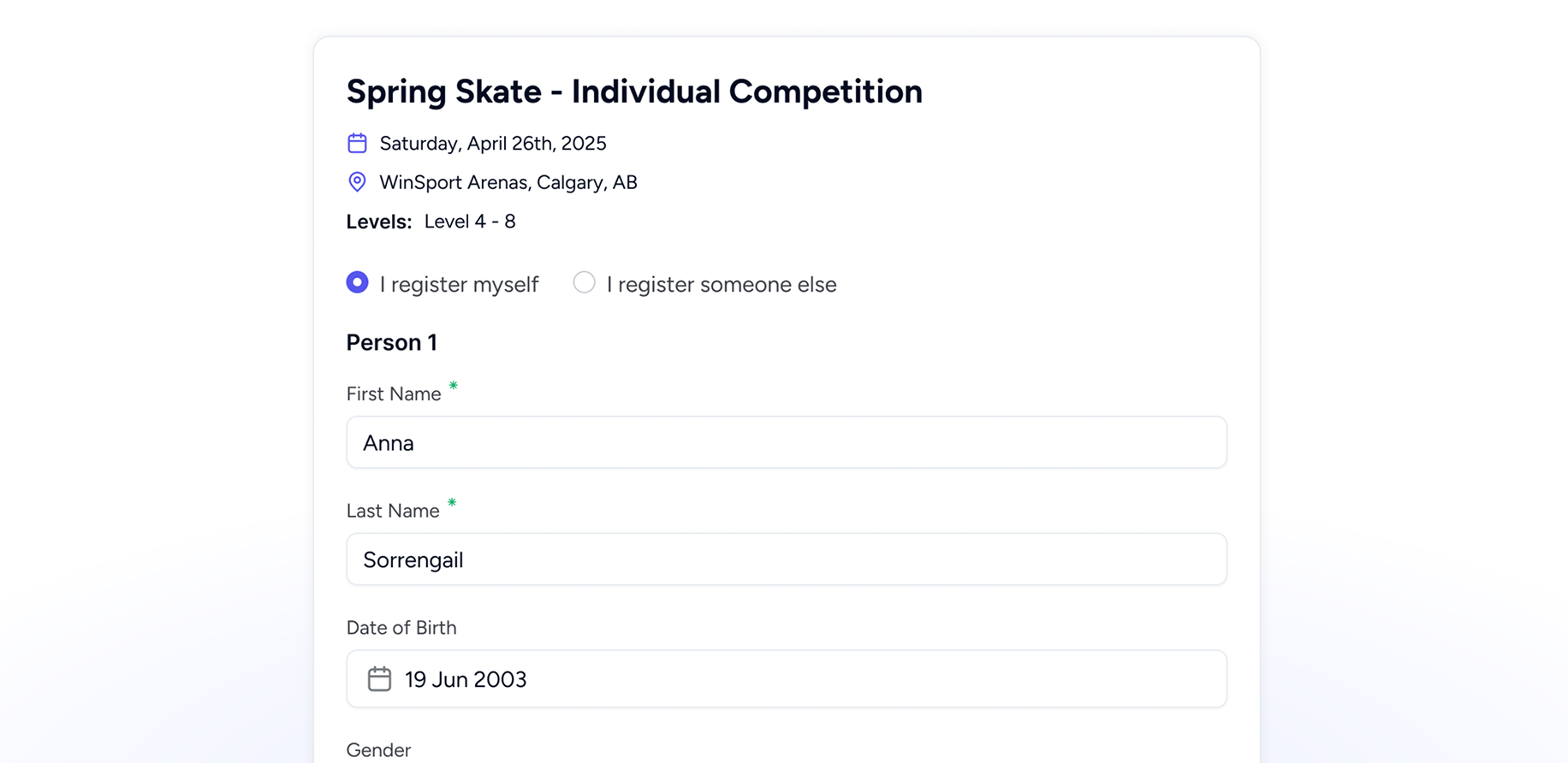Focus the Last Name field containing Sorrengail
The width and height of the screenshot is (1568, 763).
pyautogui.click(x=787, y=559)
